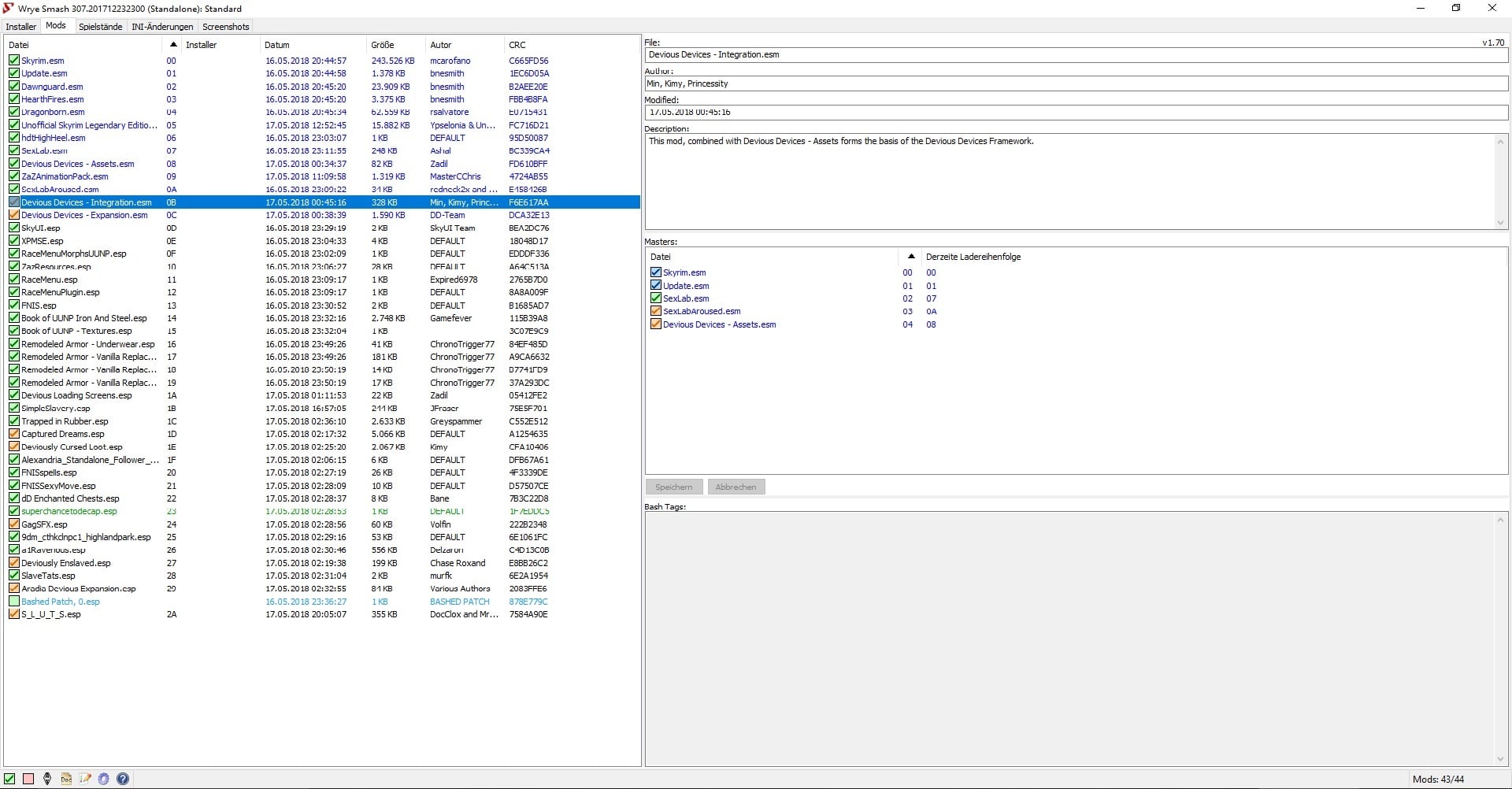Image resolution: width=1512 pixels, height=789 pixels.
Task: Enable the Bashed Patch, 0.esp checkbox
Action: [14, 602]
